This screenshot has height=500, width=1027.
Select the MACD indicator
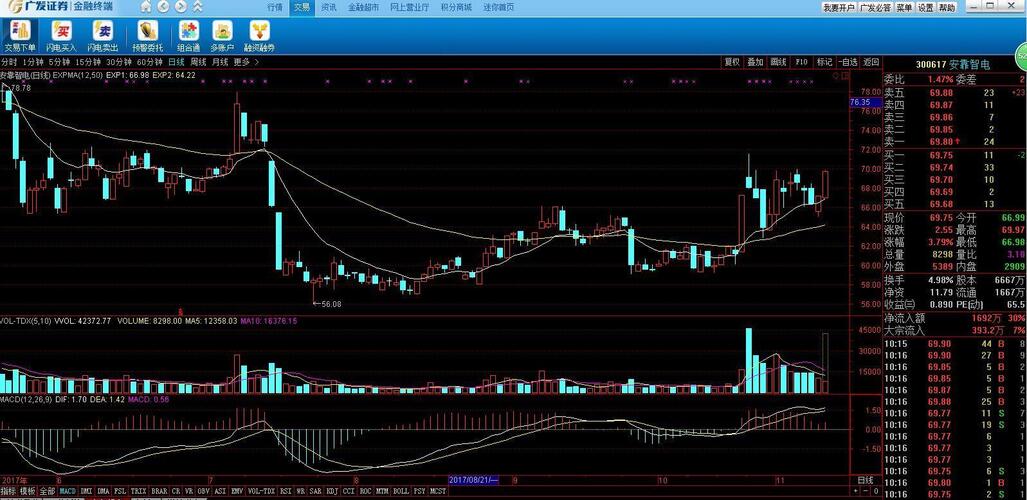click(x=67, y=491)
